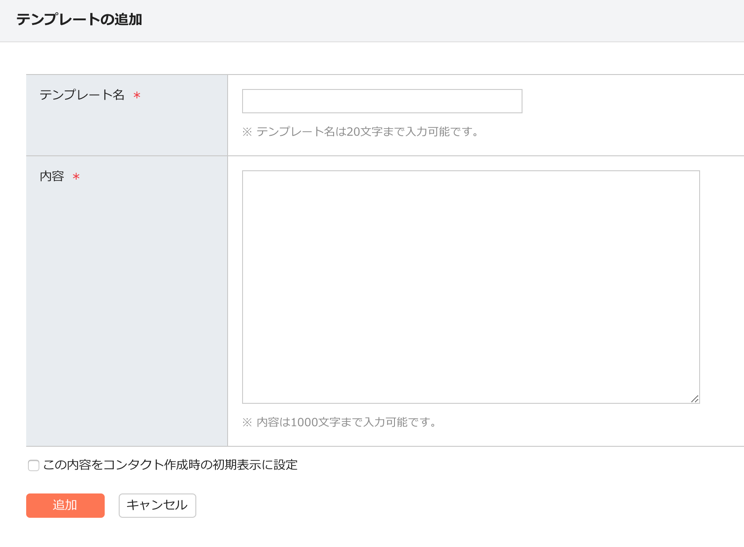Click the テンプレートの追加 page heading
The image size is (744, 547).
[79, 20]
